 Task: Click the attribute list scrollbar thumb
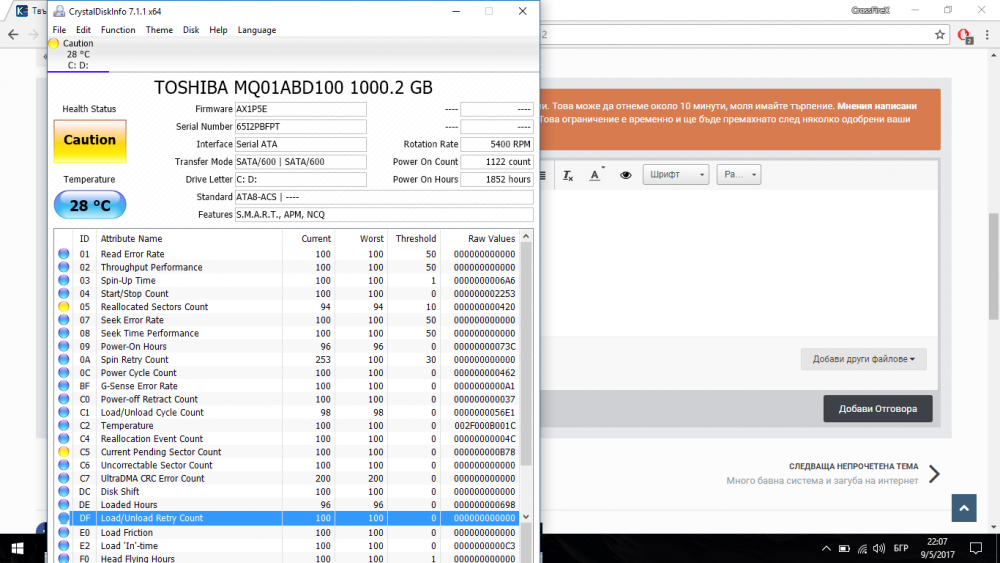coord(526,354)
